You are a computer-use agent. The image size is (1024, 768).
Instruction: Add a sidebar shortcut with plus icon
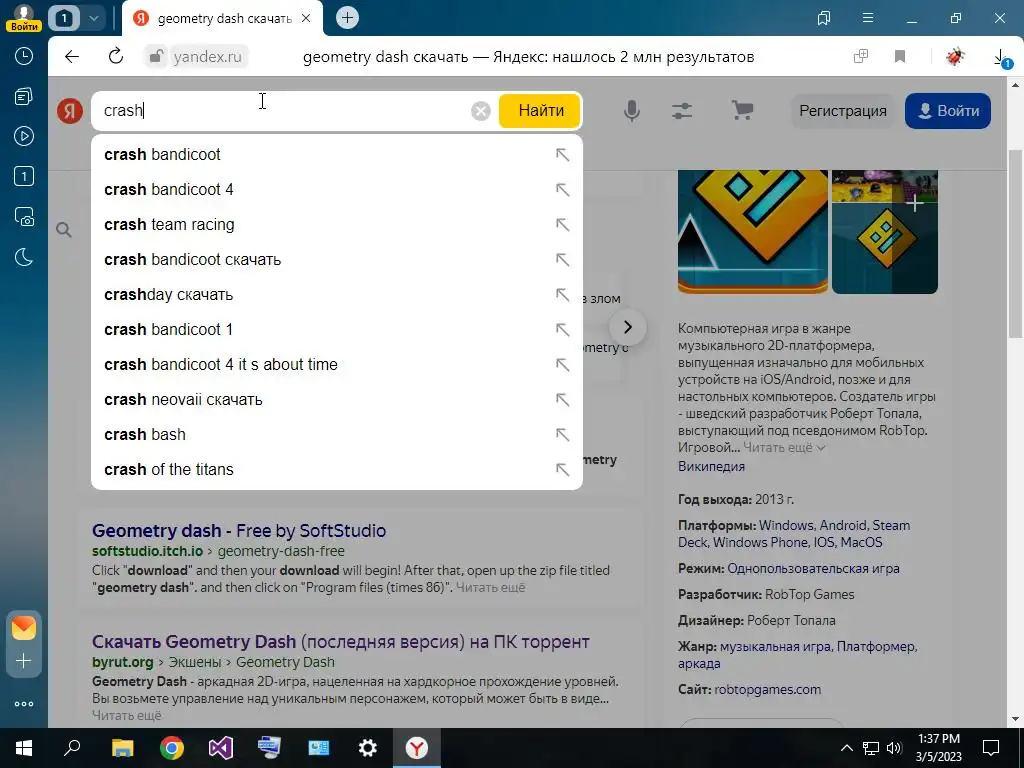[24, 662]
